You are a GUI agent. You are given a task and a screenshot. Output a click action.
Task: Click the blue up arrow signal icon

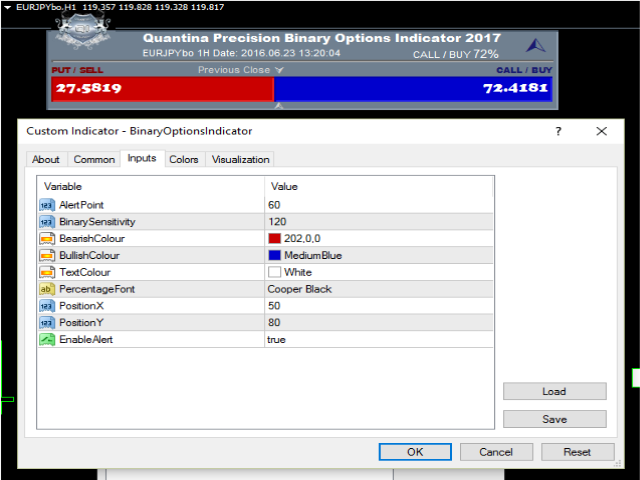click(x=536, y=45)
